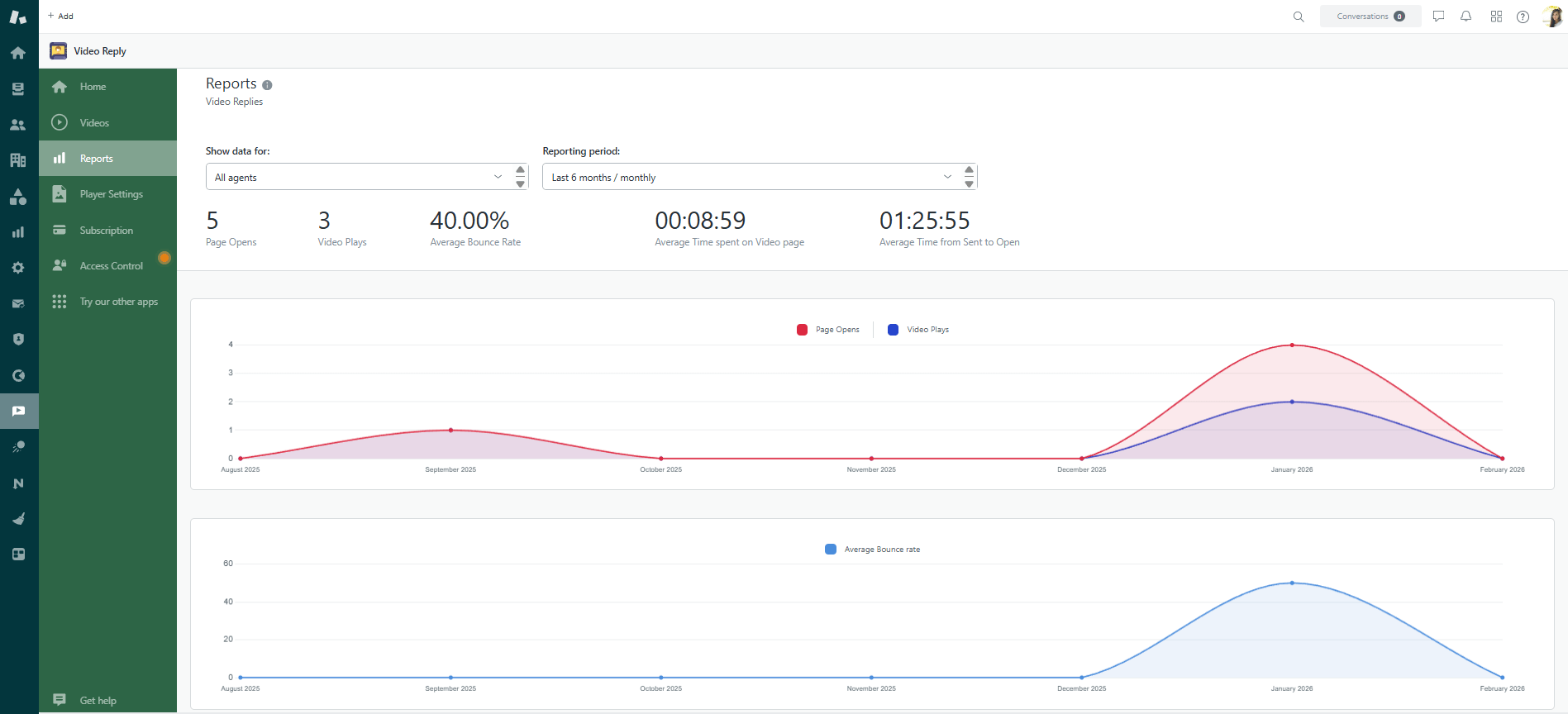Go to Videos in the sidebar menu
This screenshot has height=714, width=1568.
pos(94,123)
